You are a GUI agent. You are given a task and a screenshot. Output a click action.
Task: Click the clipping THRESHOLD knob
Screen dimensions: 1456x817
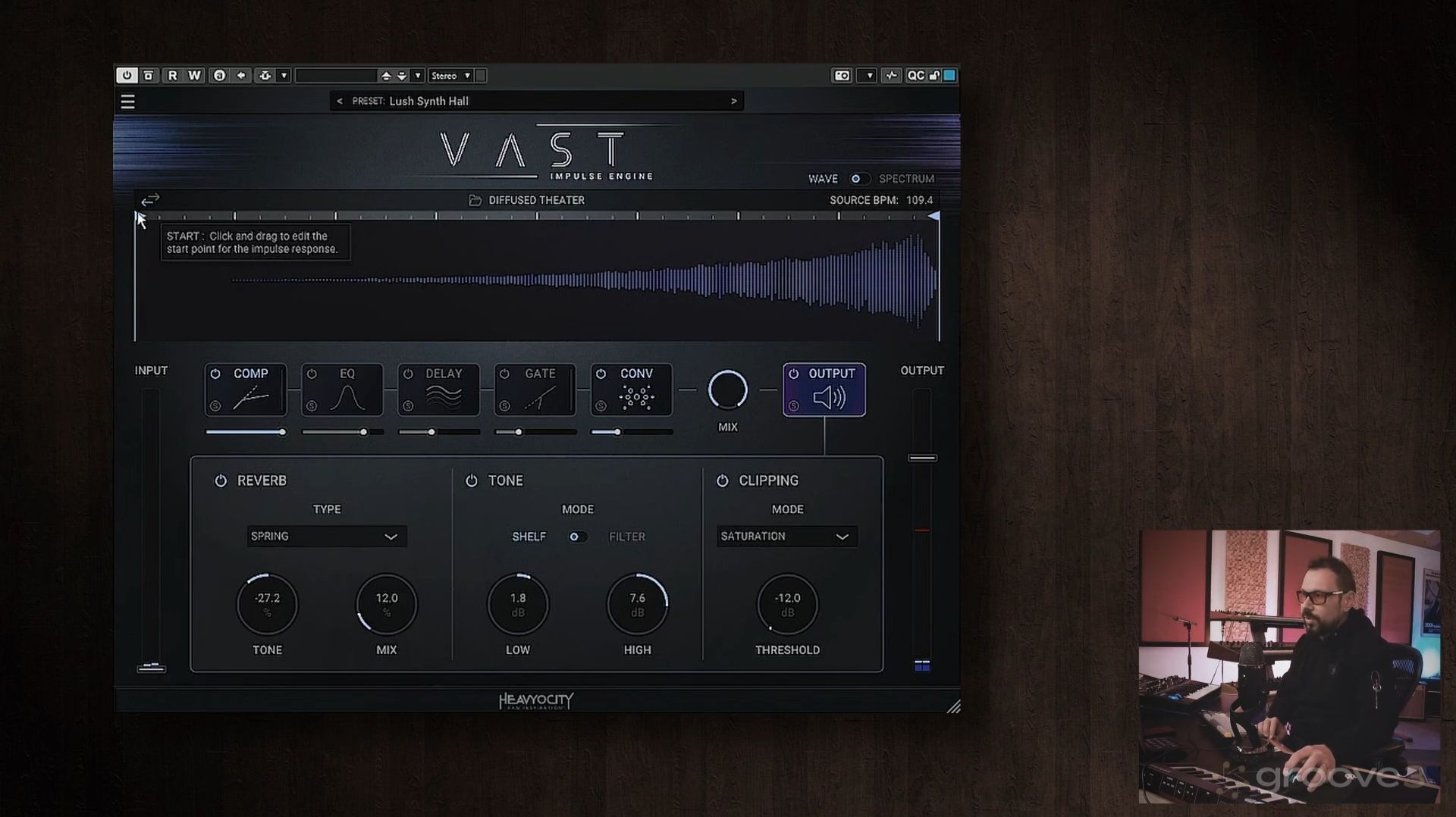[x=787, y=604]
